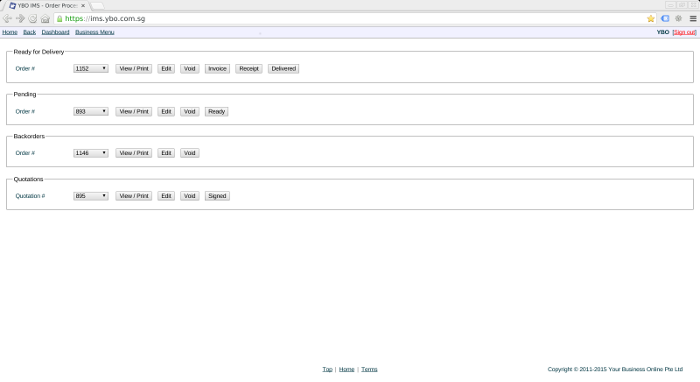
Task: Open the Dashboard link
Action: [x=55, y=32]
